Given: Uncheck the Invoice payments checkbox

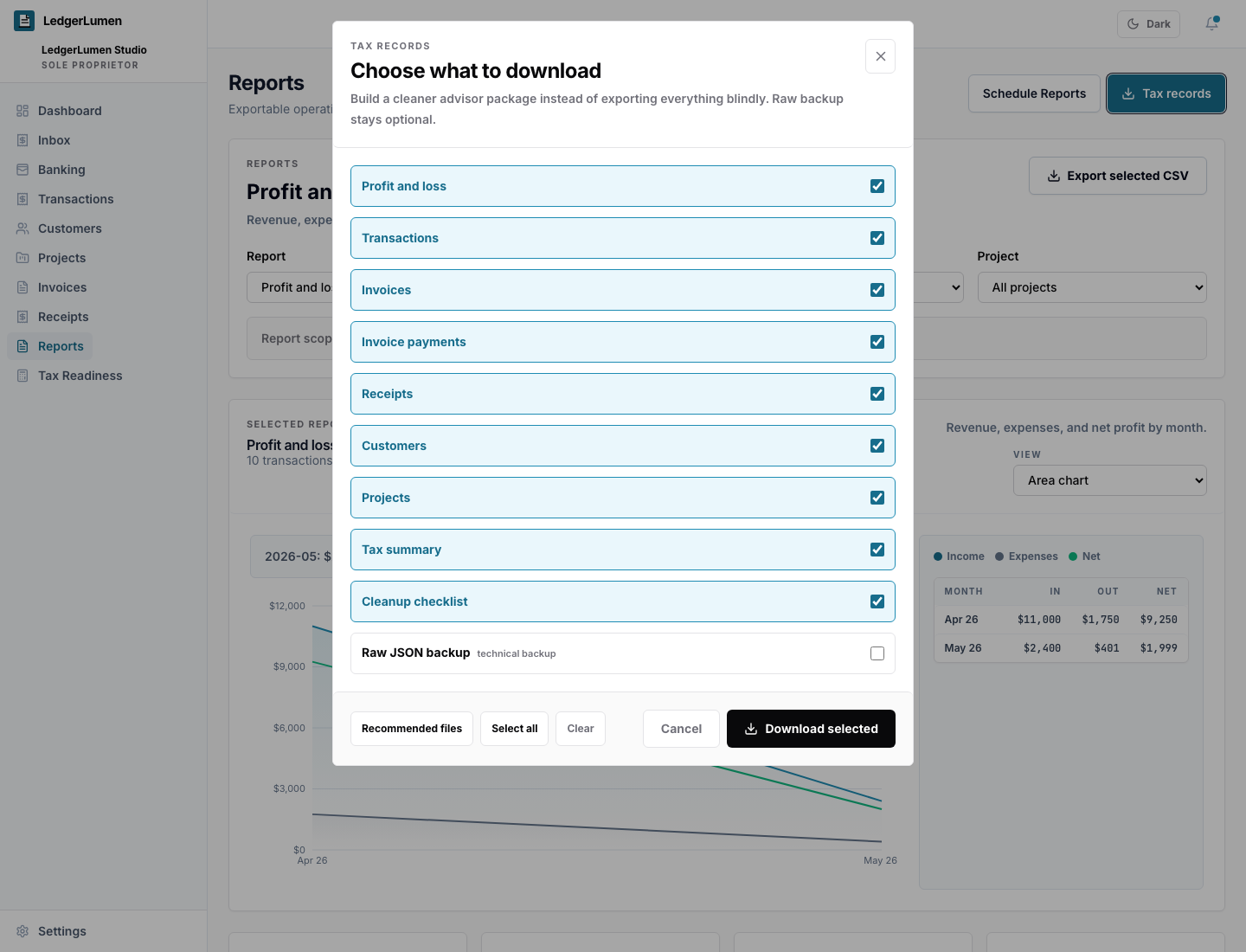Looking at the screenshot, I should [877, 342].
